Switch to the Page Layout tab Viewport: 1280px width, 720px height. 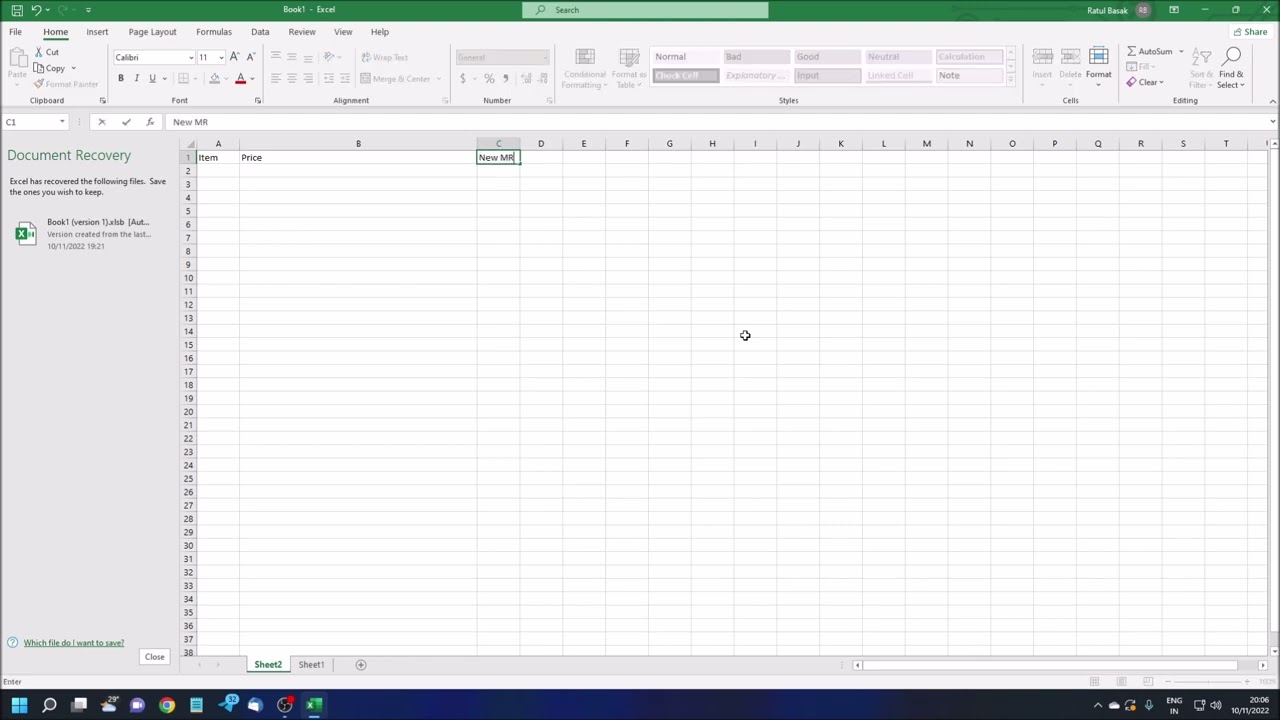click(152, 32)
